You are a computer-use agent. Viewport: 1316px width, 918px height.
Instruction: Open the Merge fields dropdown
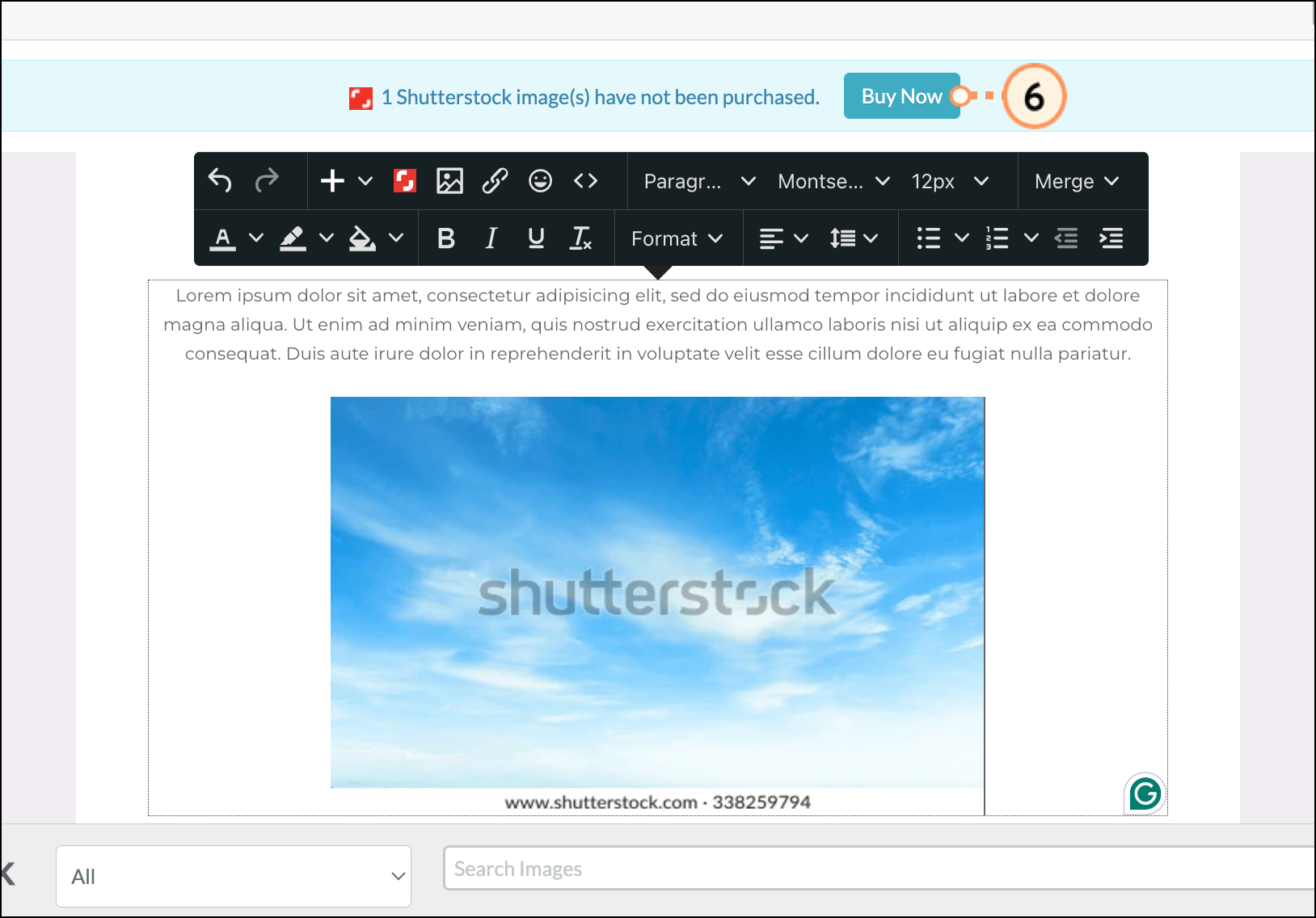[1077, 181]
